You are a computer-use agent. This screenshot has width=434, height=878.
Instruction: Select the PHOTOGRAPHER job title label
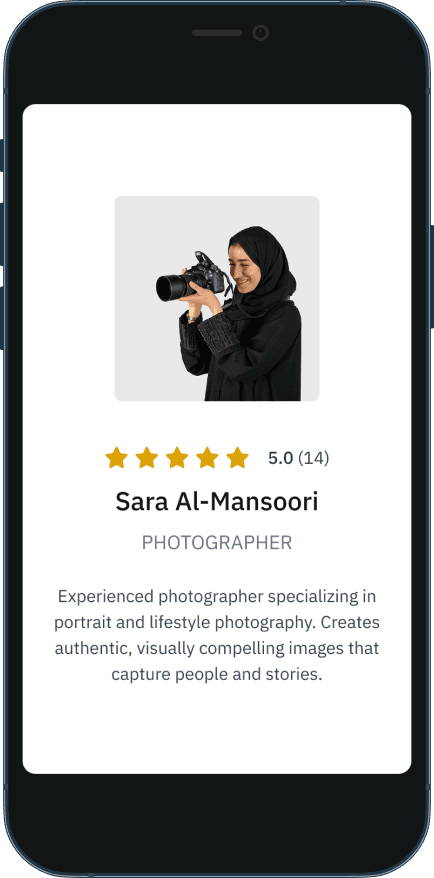pyautogui.click(x=217, y=543)
